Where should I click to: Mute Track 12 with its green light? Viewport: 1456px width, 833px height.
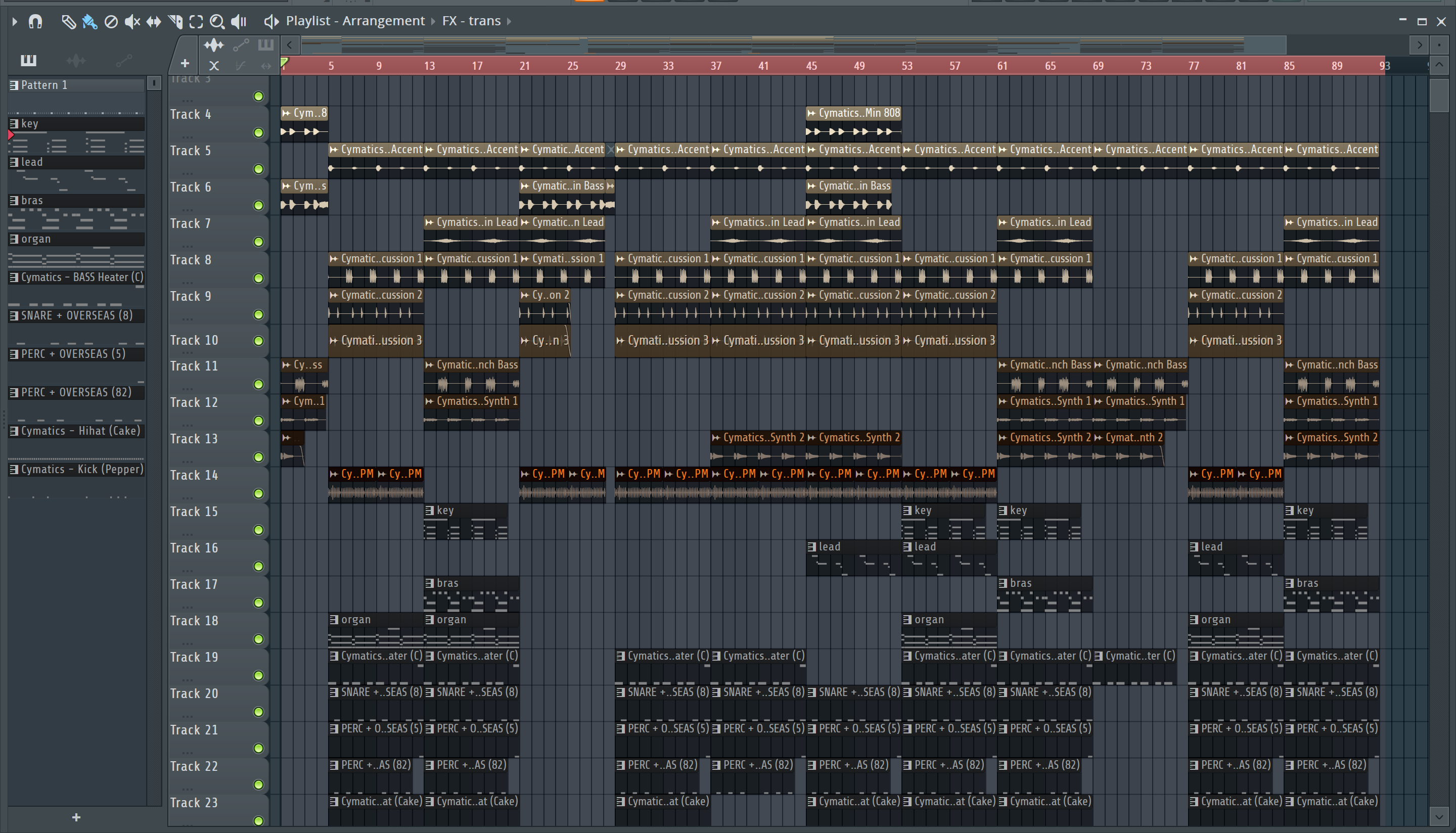[258, 421]
